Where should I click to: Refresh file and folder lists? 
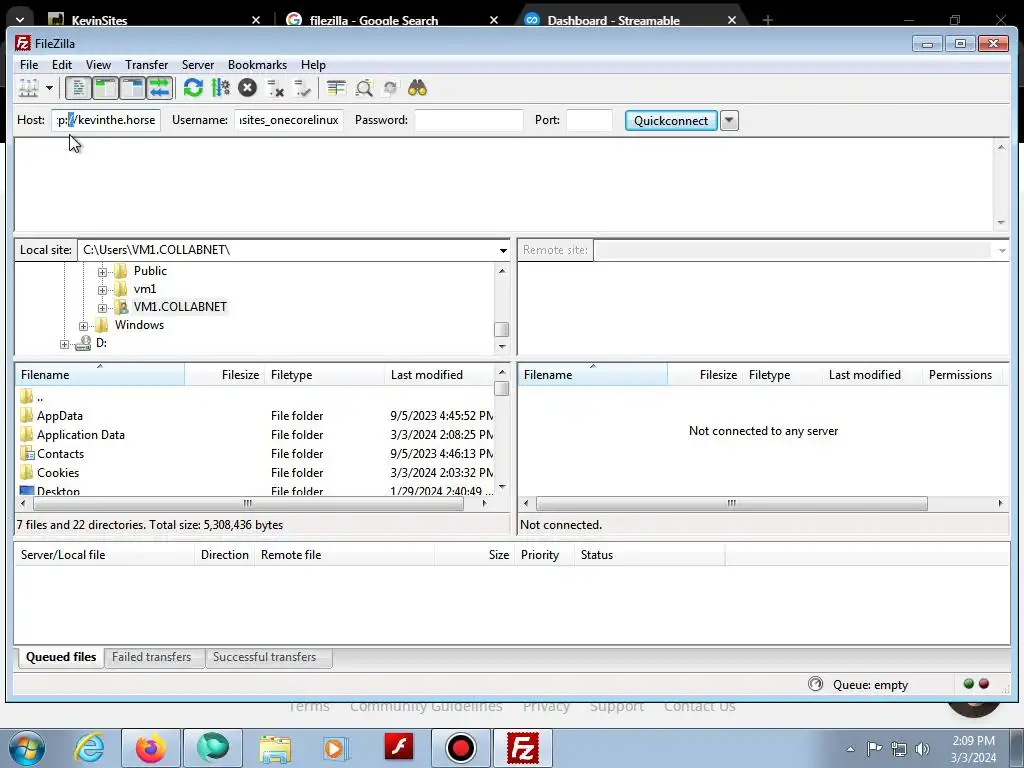[x=193, y=88]
